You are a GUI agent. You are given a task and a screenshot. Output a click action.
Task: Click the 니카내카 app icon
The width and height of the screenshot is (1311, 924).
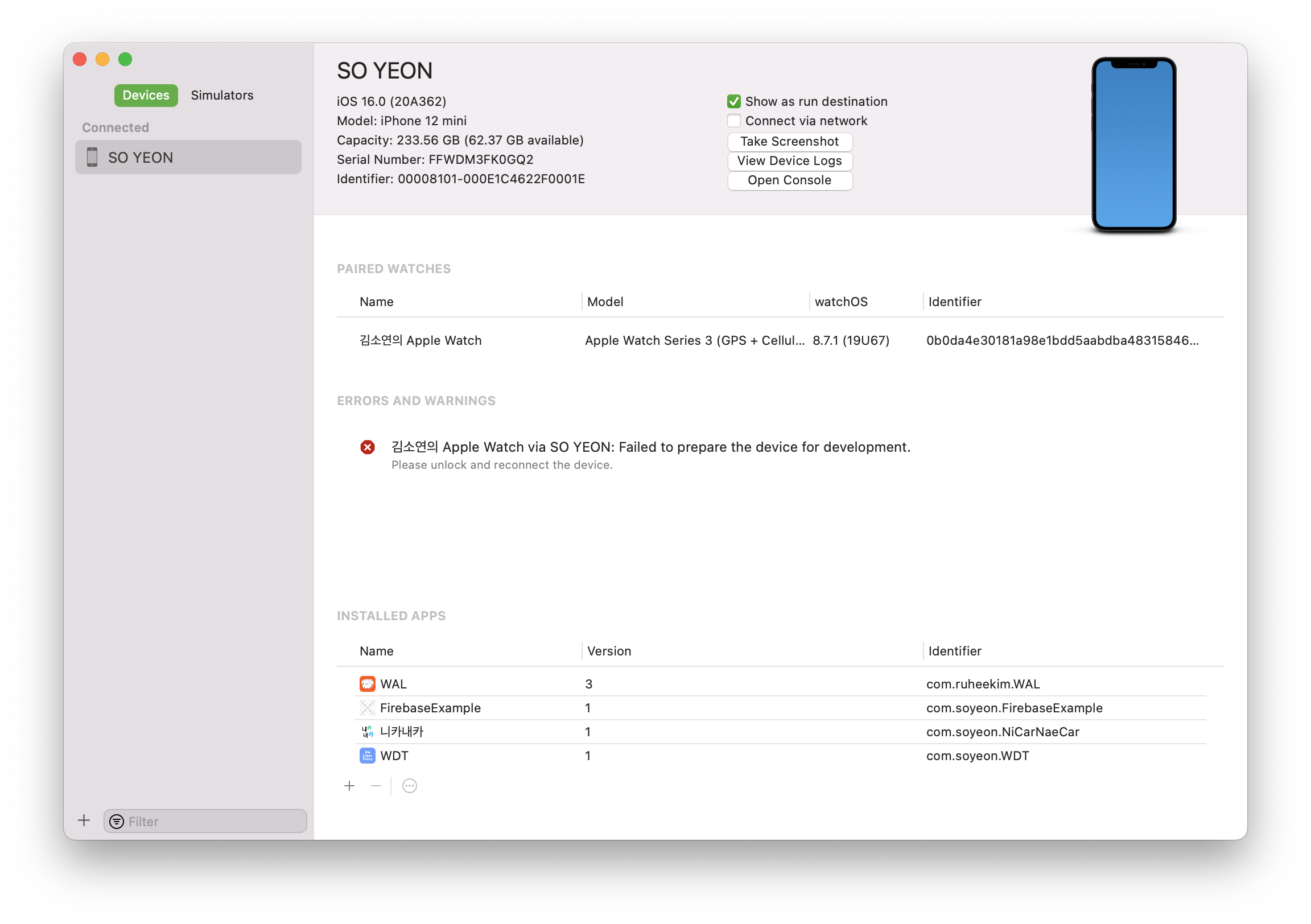367,732
